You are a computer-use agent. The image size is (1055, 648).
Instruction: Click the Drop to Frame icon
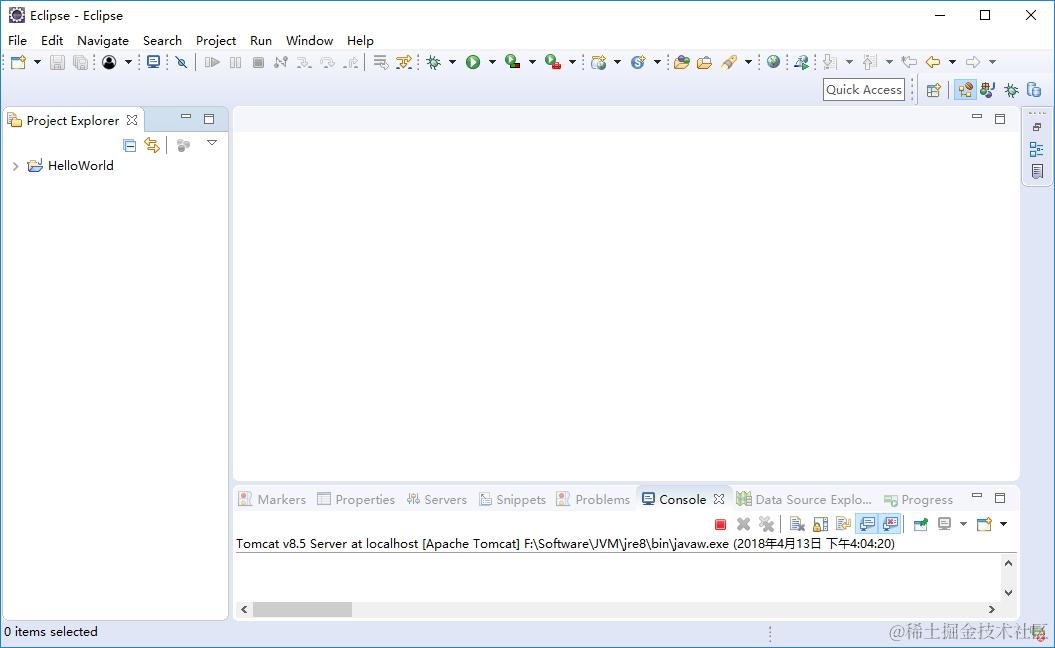click(x=381, y=63)
